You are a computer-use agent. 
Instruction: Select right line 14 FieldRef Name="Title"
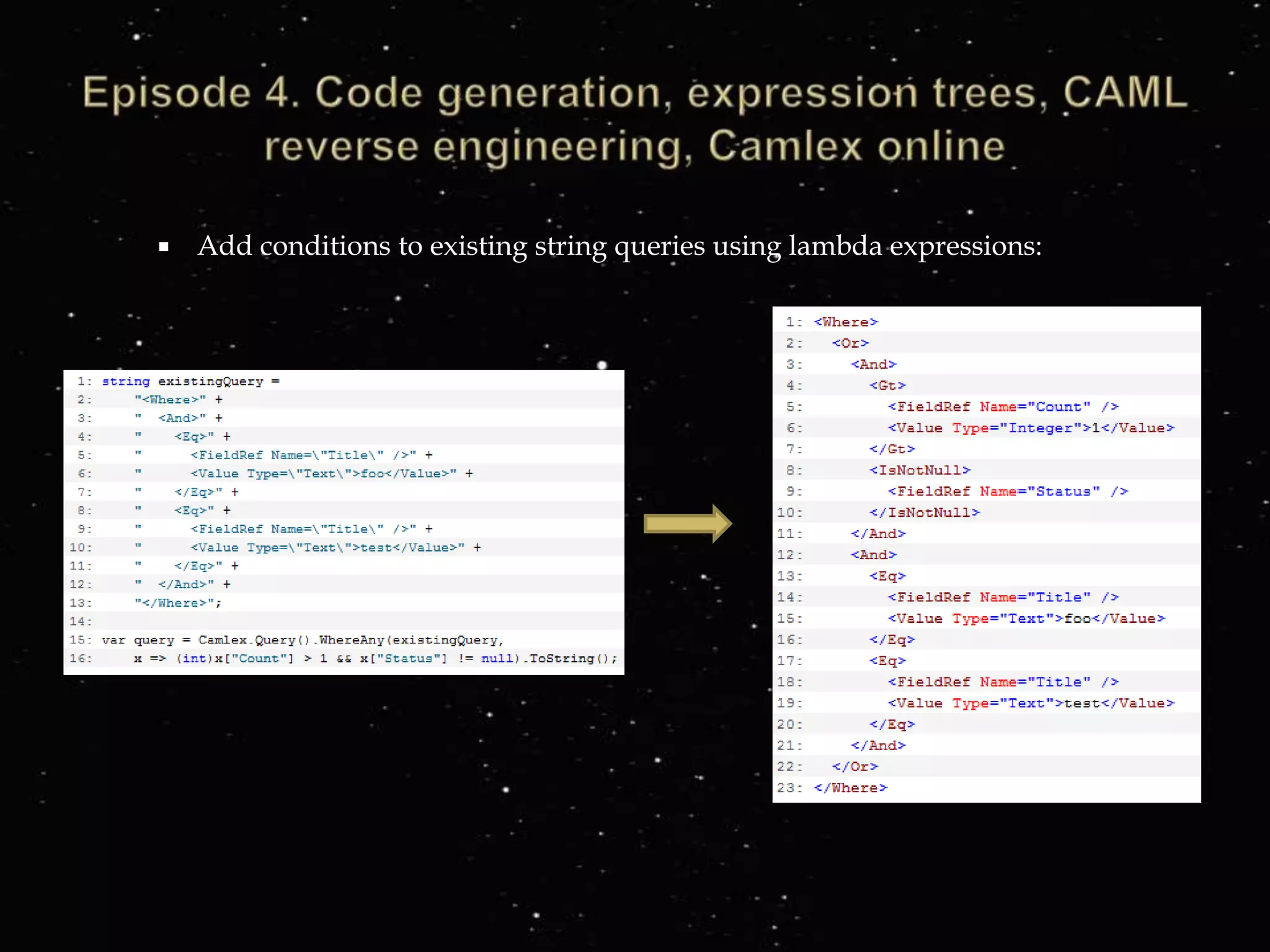[1003, 597]
